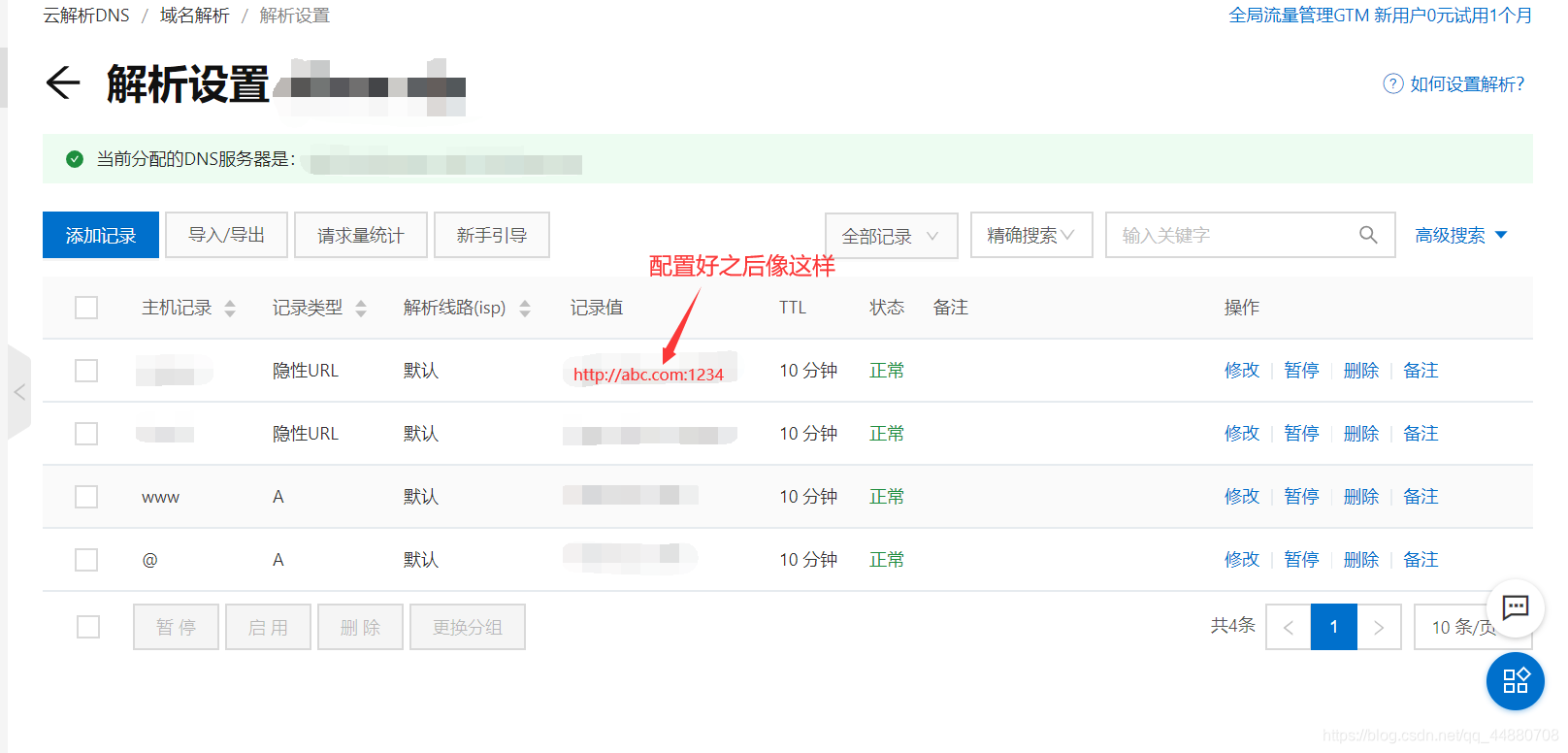Click 备注 for the http://abc.com:1234 row

coord(1421,371)
